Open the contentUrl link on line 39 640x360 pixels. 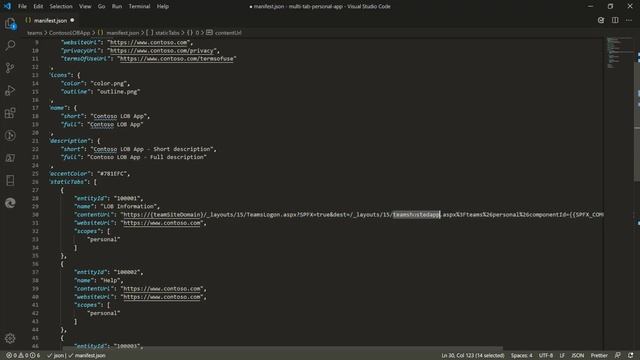pyautogui.click(x=162, y=289)
